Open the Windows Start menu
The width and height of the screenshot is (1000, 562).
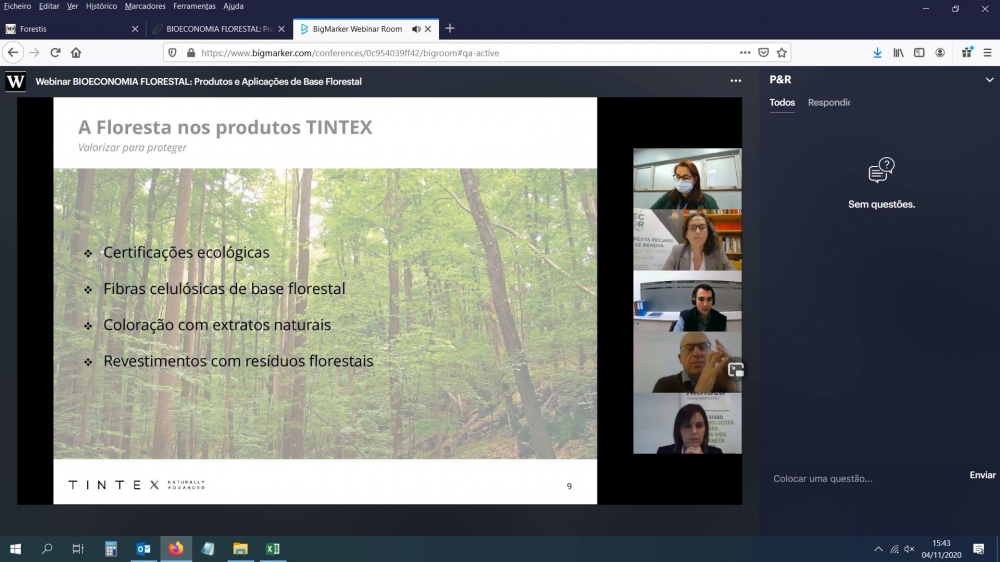tap(15, 549)
